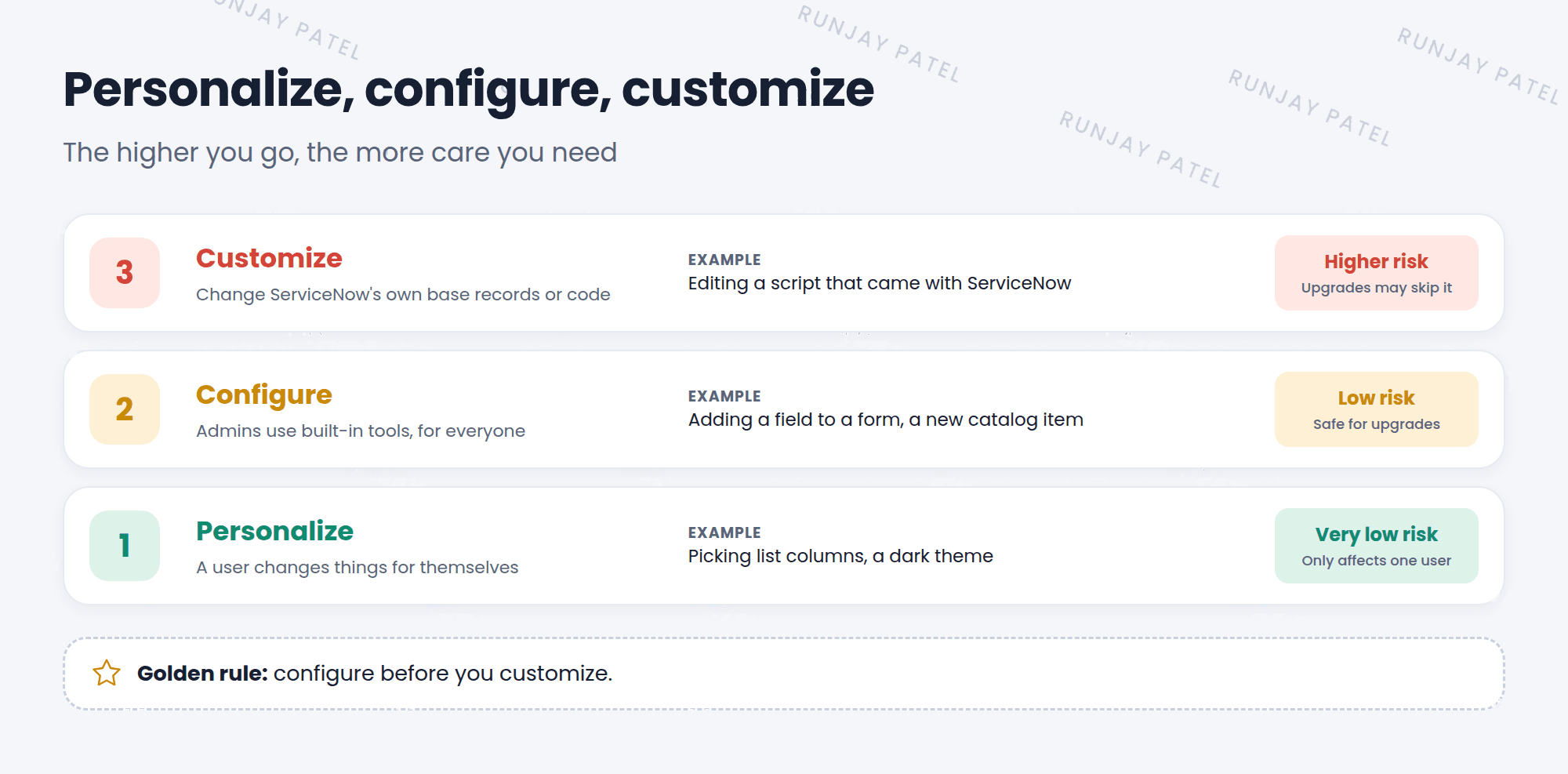Viewport: 1568px width, 774px height.
Task: Click the EXAMPLE label in the Customize row
Action: (724, 260)
